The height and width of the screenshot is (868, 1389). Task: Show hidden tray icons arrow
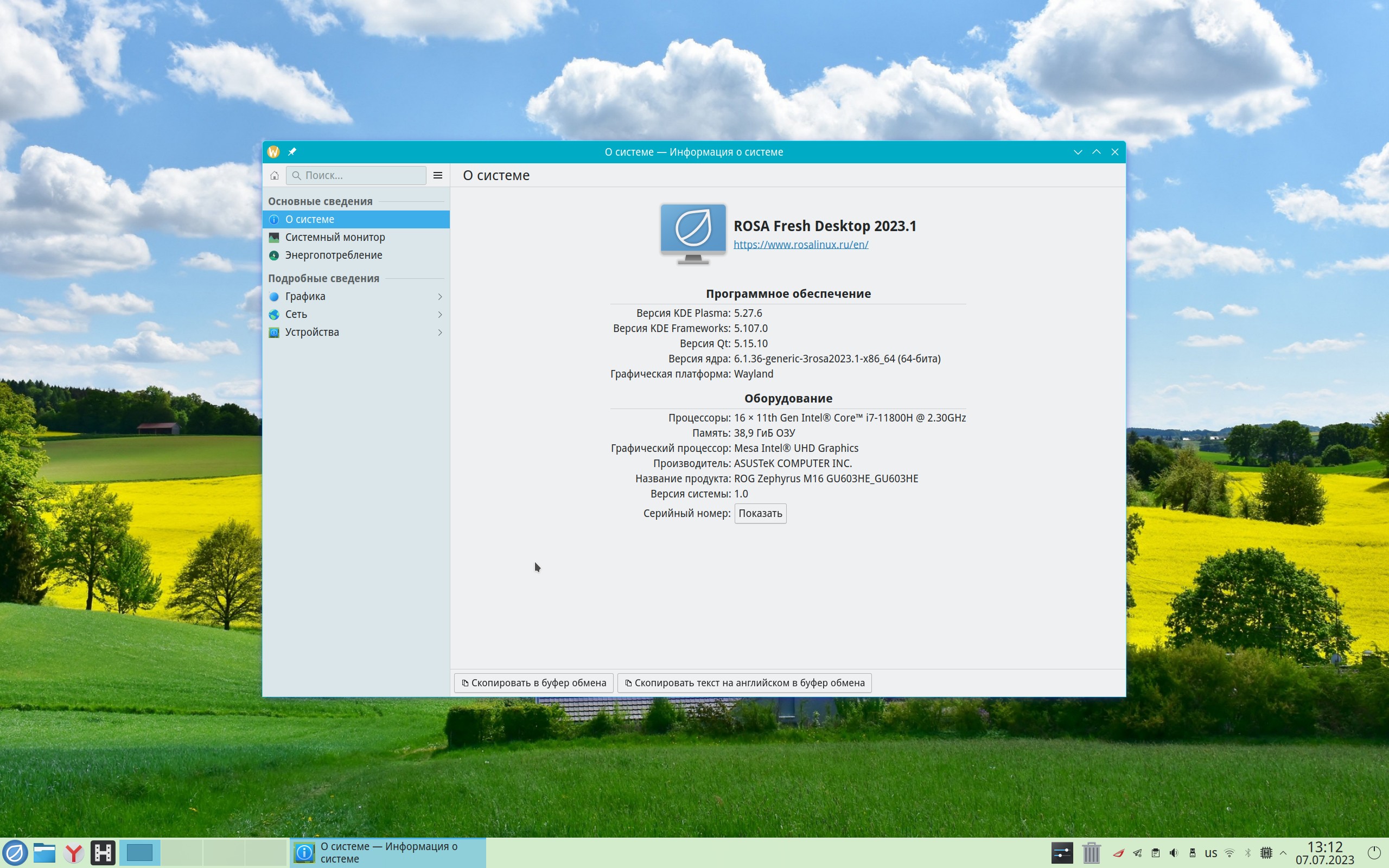1283,853
